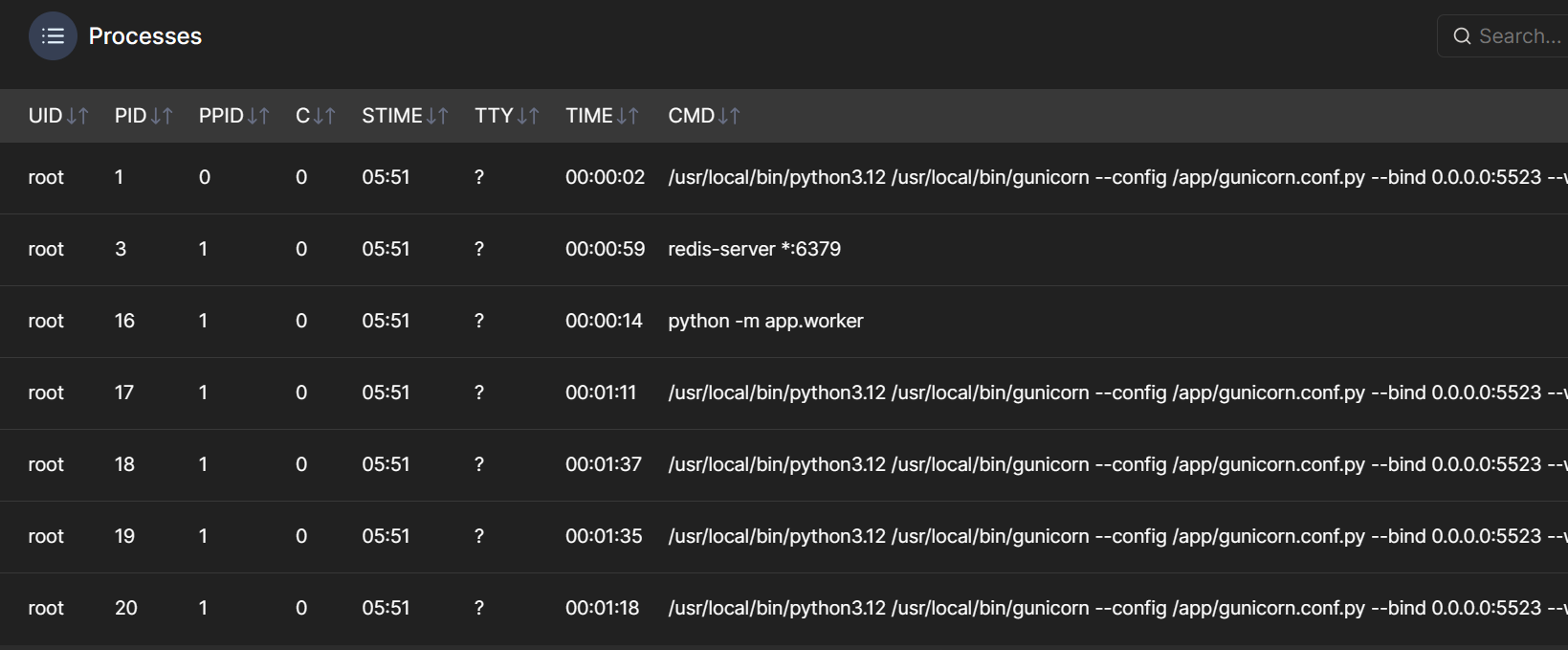
Task: Select the python -m app.worker row
Action: coord(765,321)
